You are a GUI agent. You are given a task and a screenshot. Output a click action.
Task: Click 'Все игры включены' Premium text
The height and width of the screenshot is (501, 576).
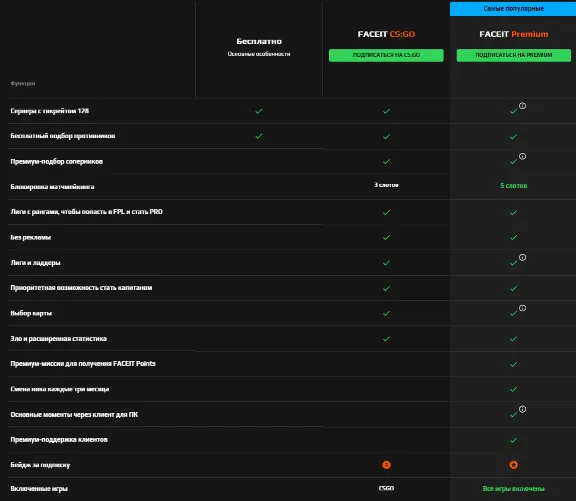(x=514, y=489)
